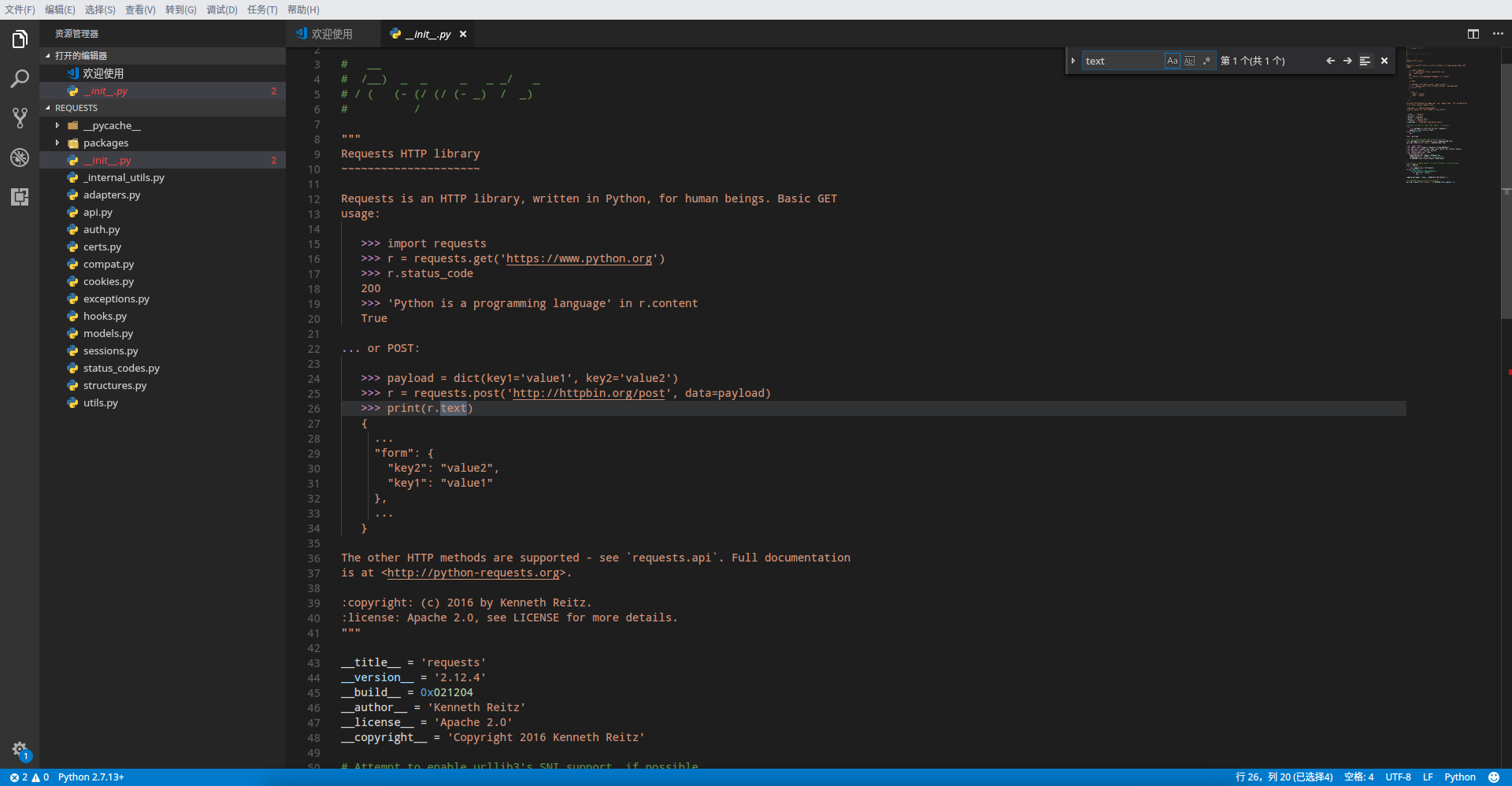Image resolution: width=1512 pixels, height=786 pixels.
Task: Change language mode Python in status bar
Action: [1460, 777]
